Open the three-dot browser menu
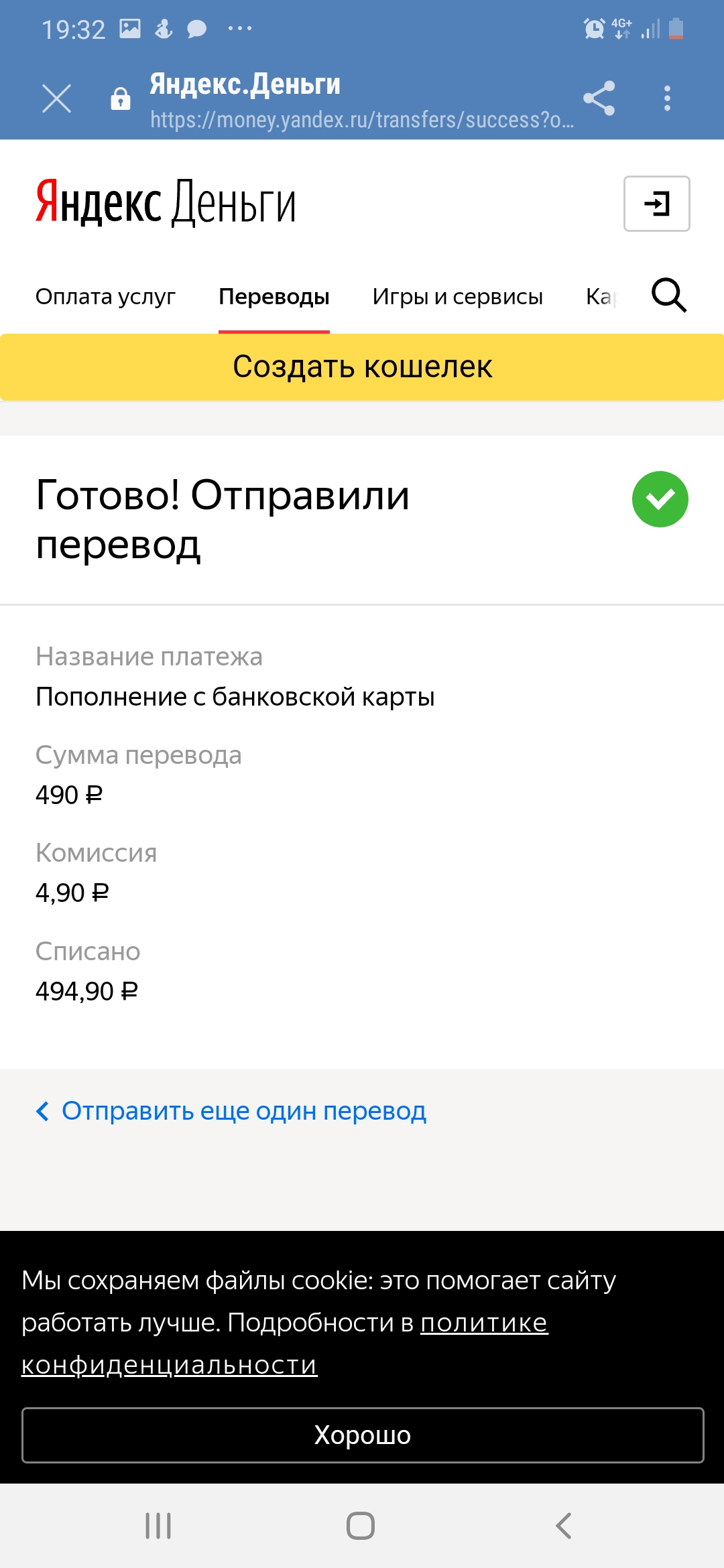The height and width of the screenshot is (1568, 724). point(667,99)
